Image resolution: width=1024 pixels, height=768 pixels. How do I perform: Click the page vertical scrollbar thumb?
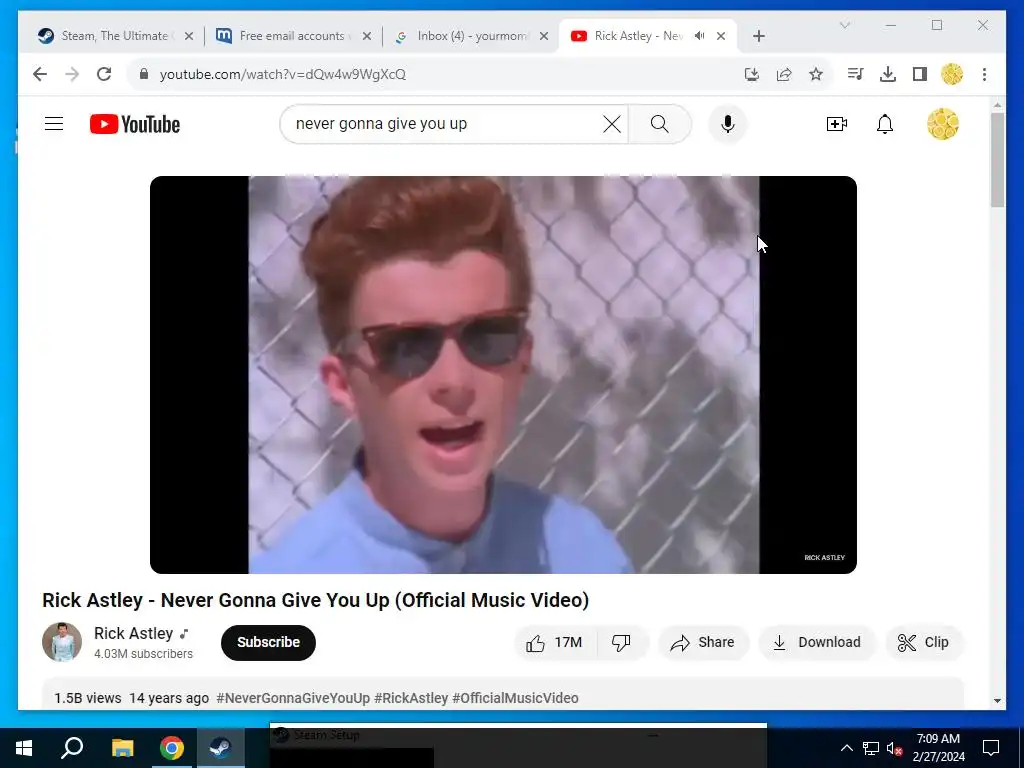point(997,160)
